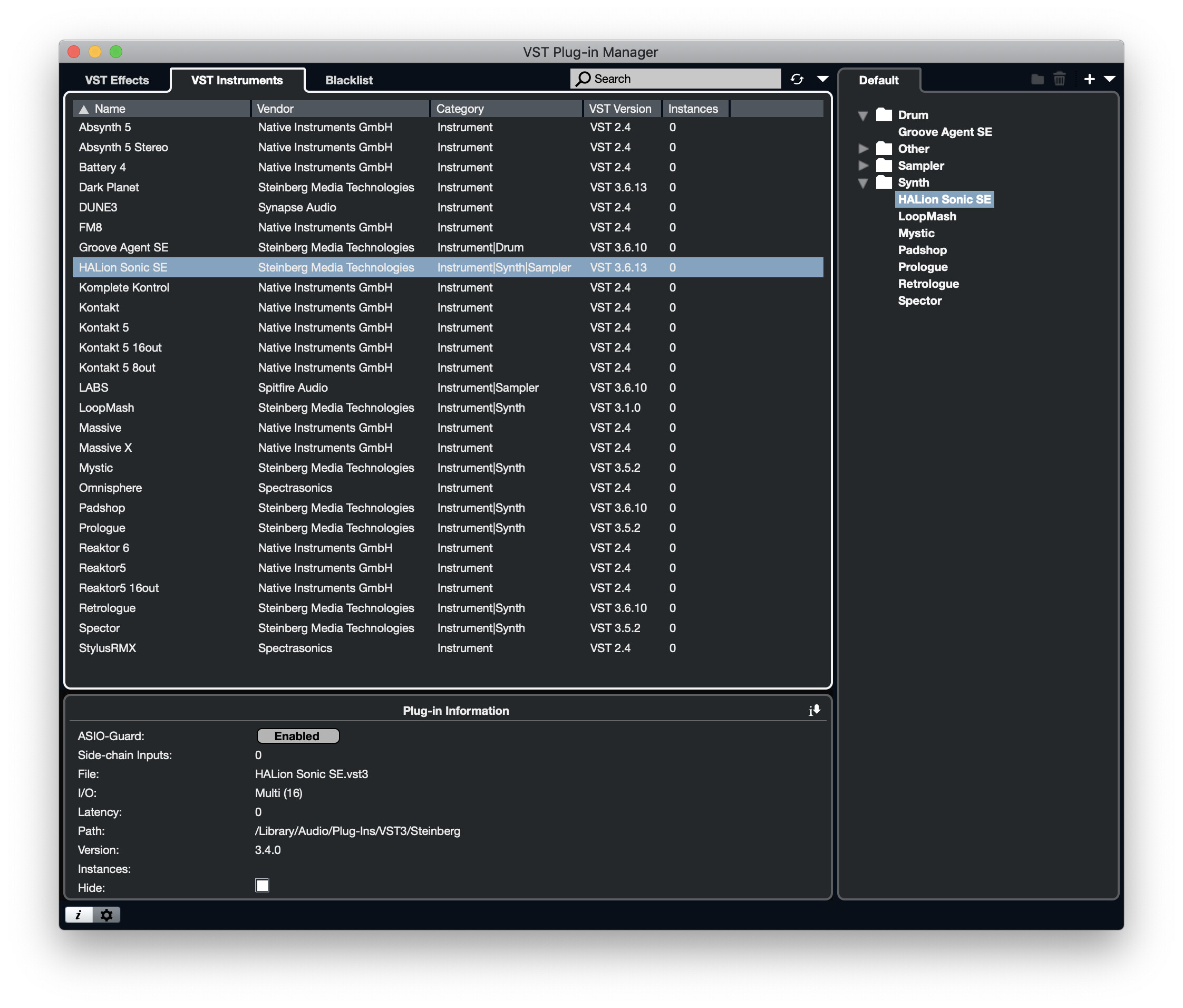This screenshot has width=1183, height=1008.
Task: Click the plus add collection icon
Action: click(x=1089, y=79)
